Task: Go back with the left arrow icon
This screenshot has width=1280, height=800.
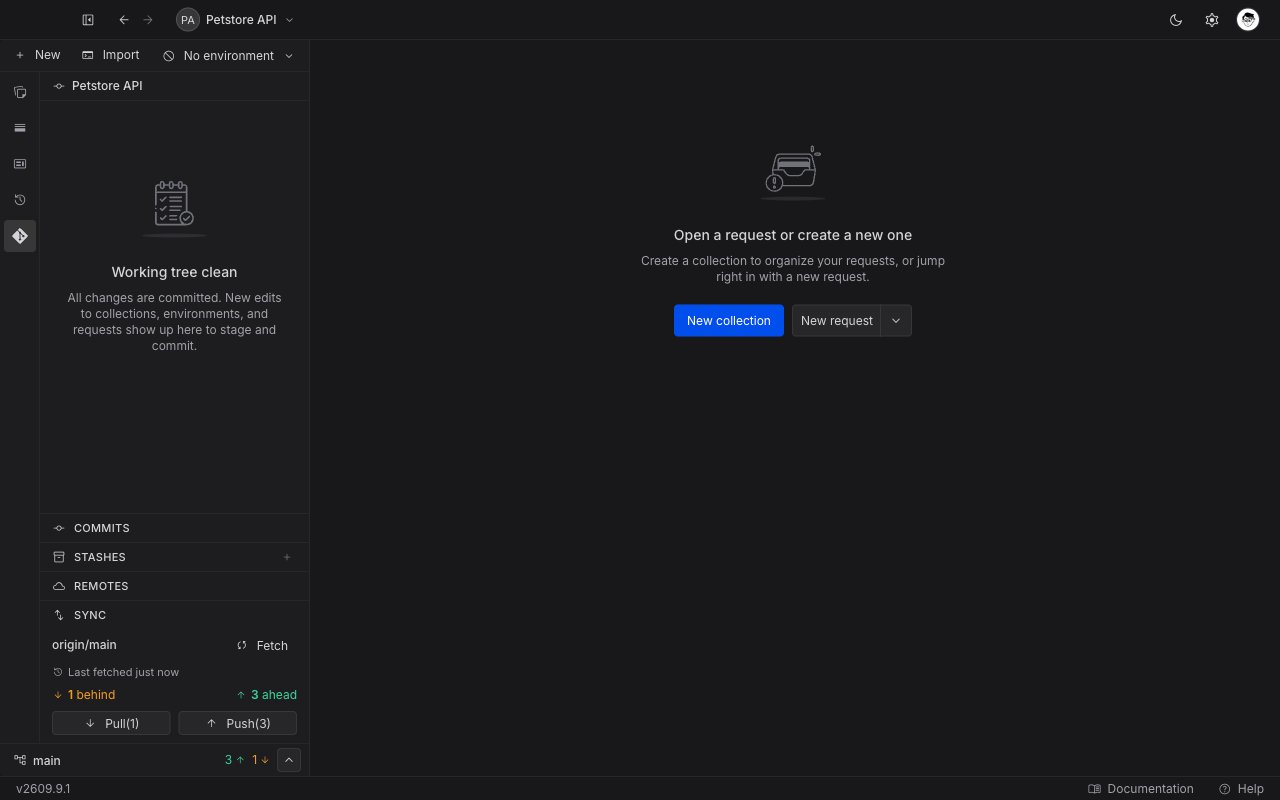Action: (x=124, y=20)
